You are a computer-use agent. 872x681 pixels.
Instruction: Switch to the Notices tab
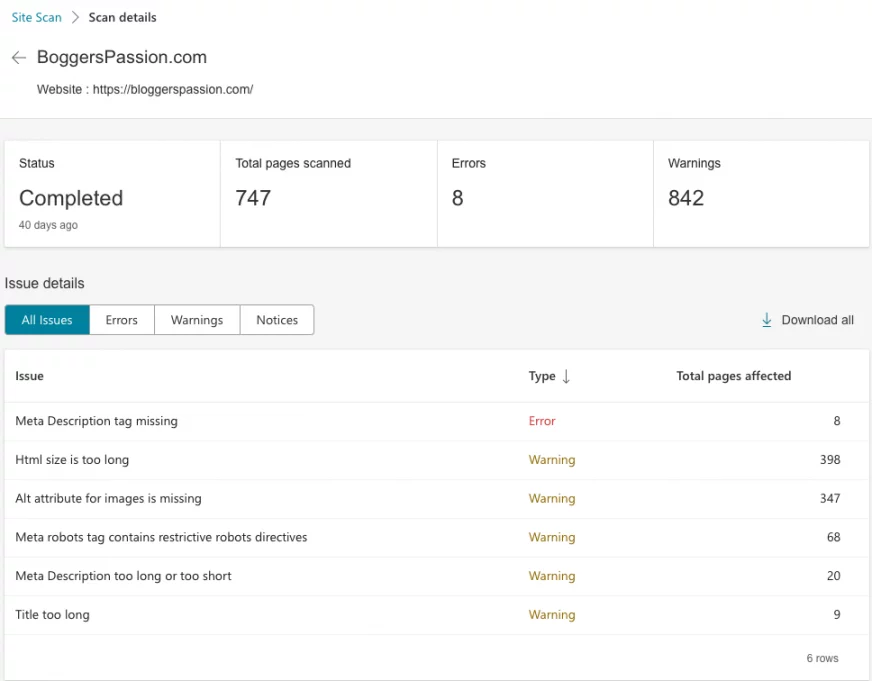pos(277,320)
